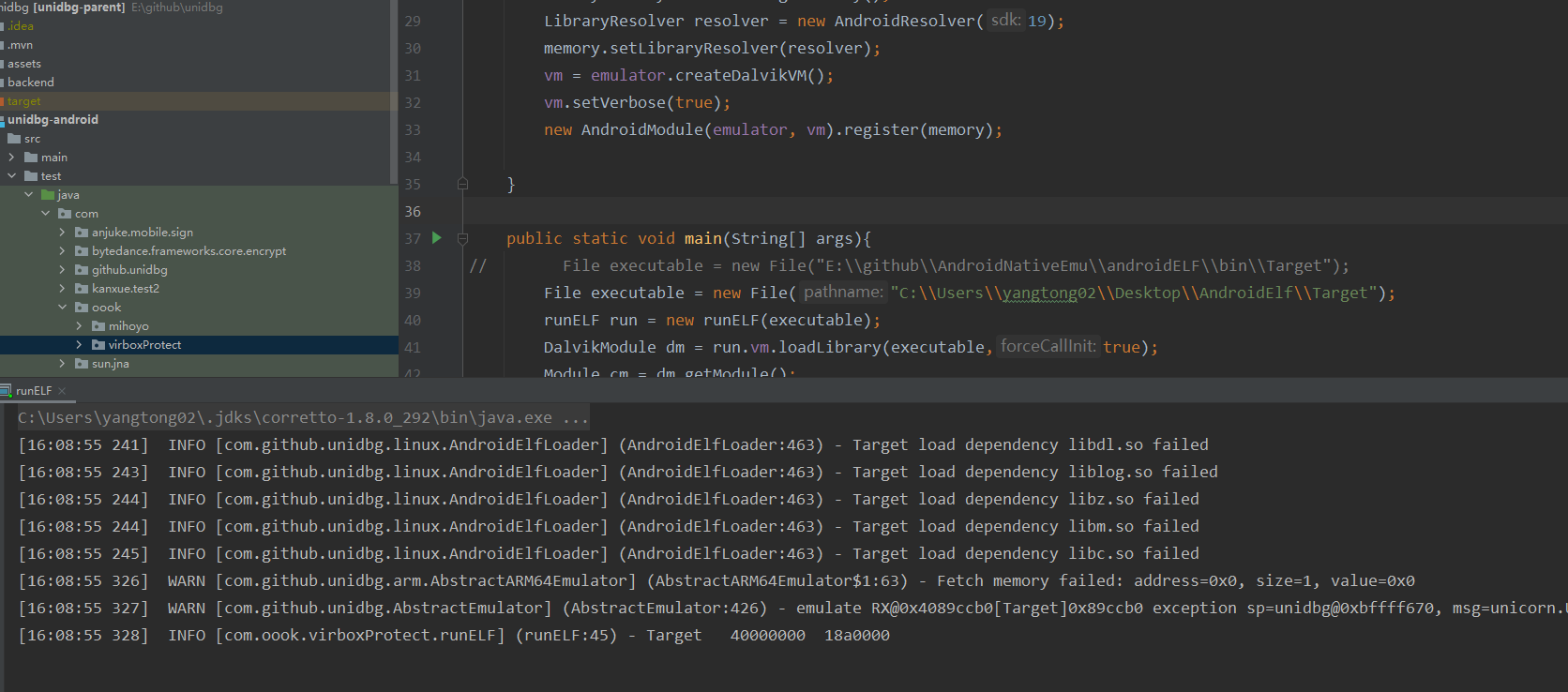Click the kanxue.test2 package folder icon
This screenshot has height=692, width=1568.
pos(82,289)
